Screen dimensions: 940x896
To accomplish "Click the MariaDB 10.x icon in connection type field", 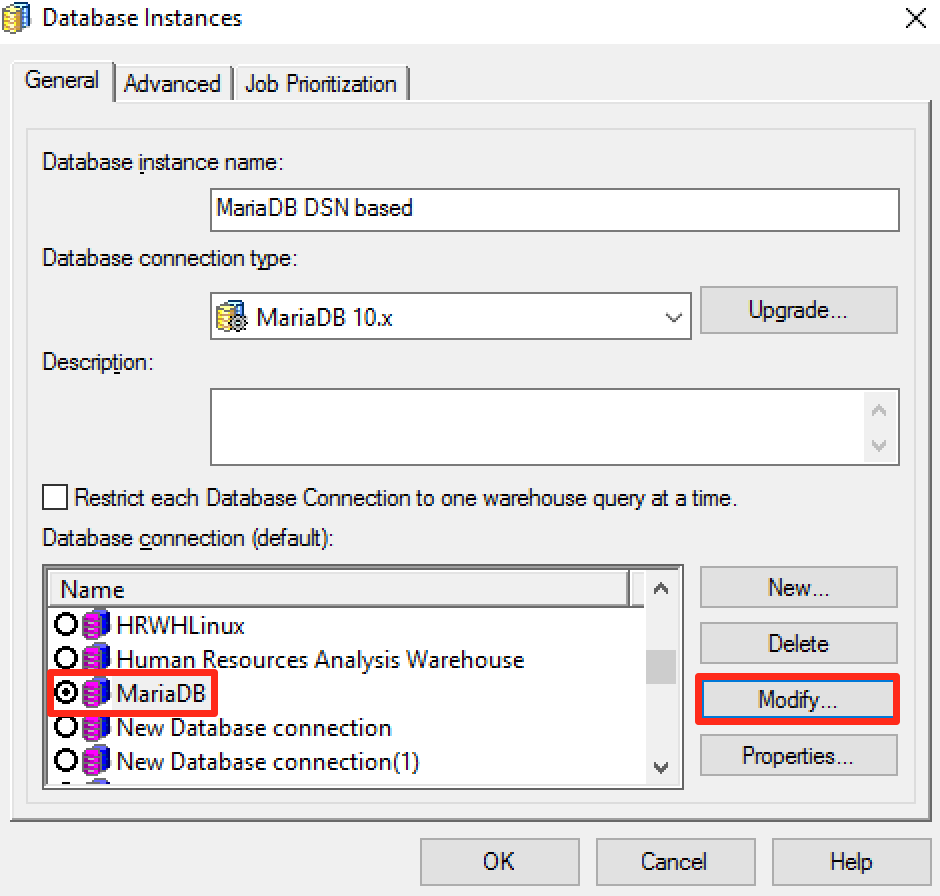I will (231, 314).
